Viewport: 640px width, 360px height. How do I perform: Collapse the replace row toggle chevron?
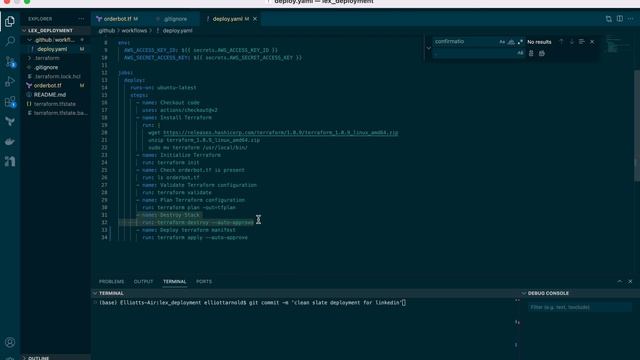pyautogui.click(x=429, y=48)
